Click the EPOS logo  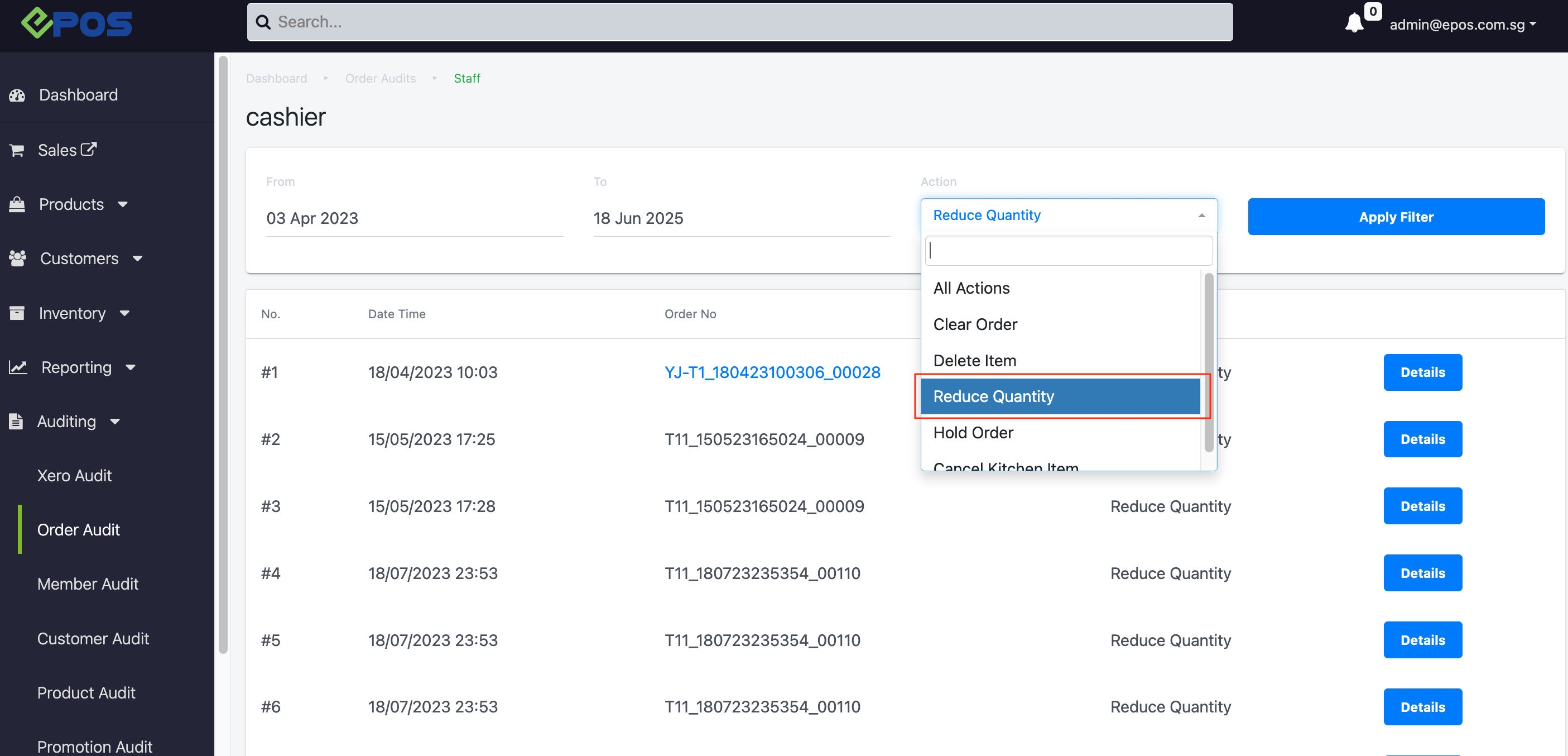pyautogui.click(x=78, y=23)
